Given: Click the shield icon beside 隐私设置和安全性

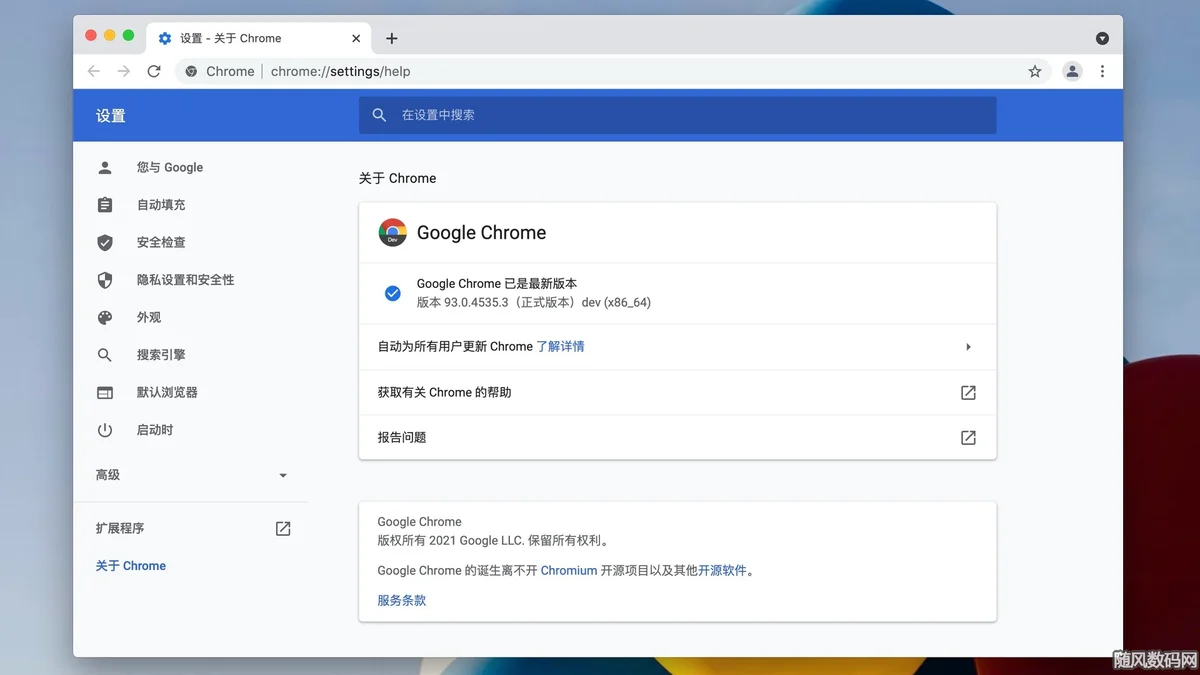Looking at the screenshot, I should pos(105,280).
